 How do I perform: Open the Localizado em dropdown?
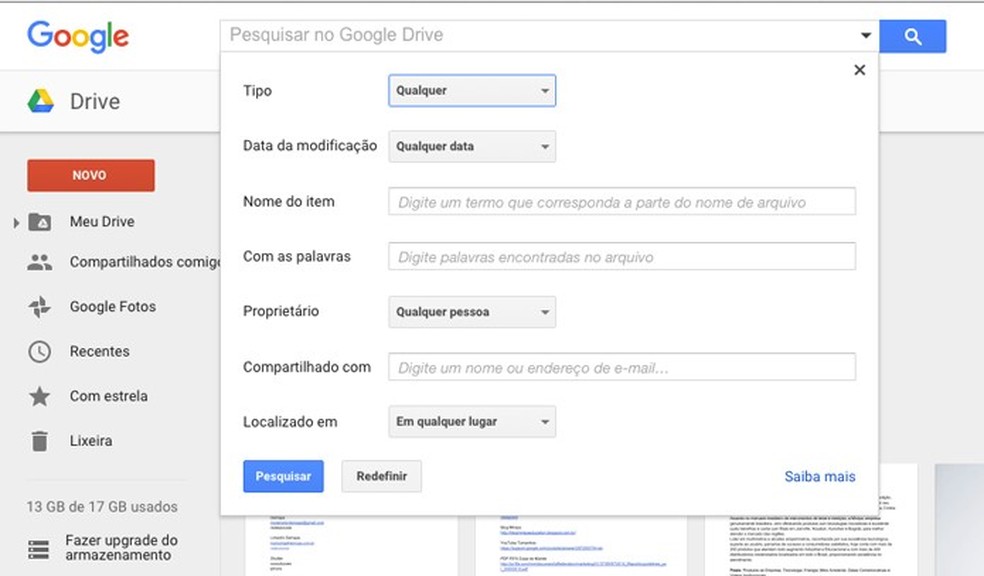[x=472, y=422]
